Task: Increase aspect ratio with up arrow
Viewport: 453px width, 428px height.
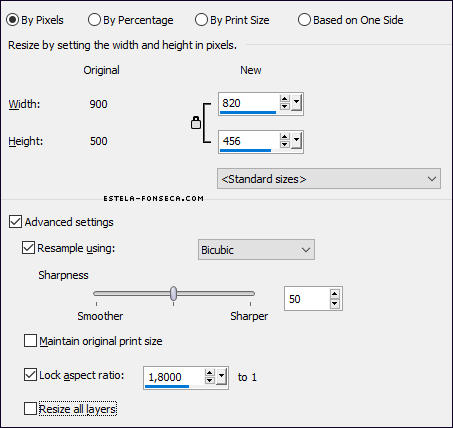Action: [209, 373]
